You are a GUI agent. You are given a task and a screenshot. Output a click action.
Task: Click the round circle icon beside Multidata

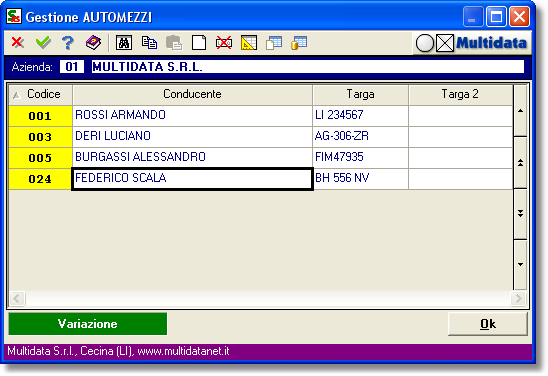(425, 43)
